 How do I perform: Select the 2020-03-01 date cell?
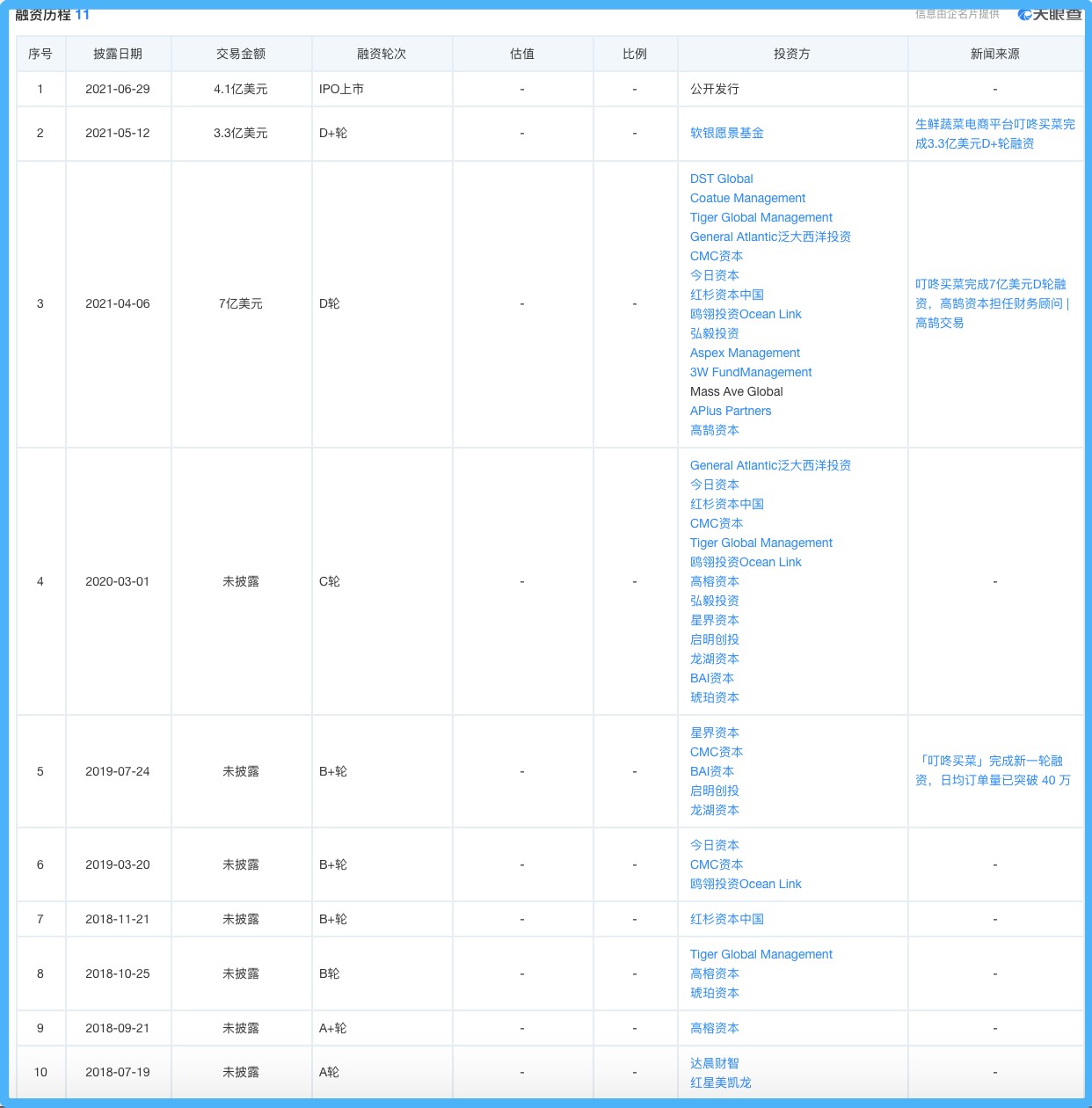coord(118,581)
